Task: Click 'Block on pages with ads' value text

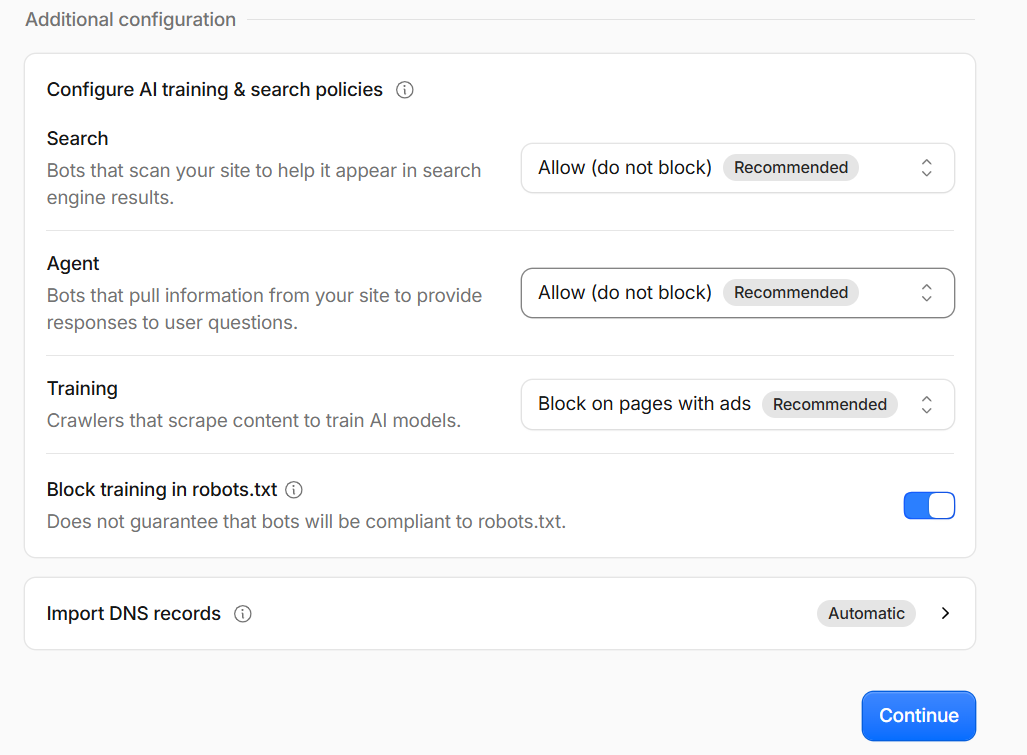Action: (644, 404)
